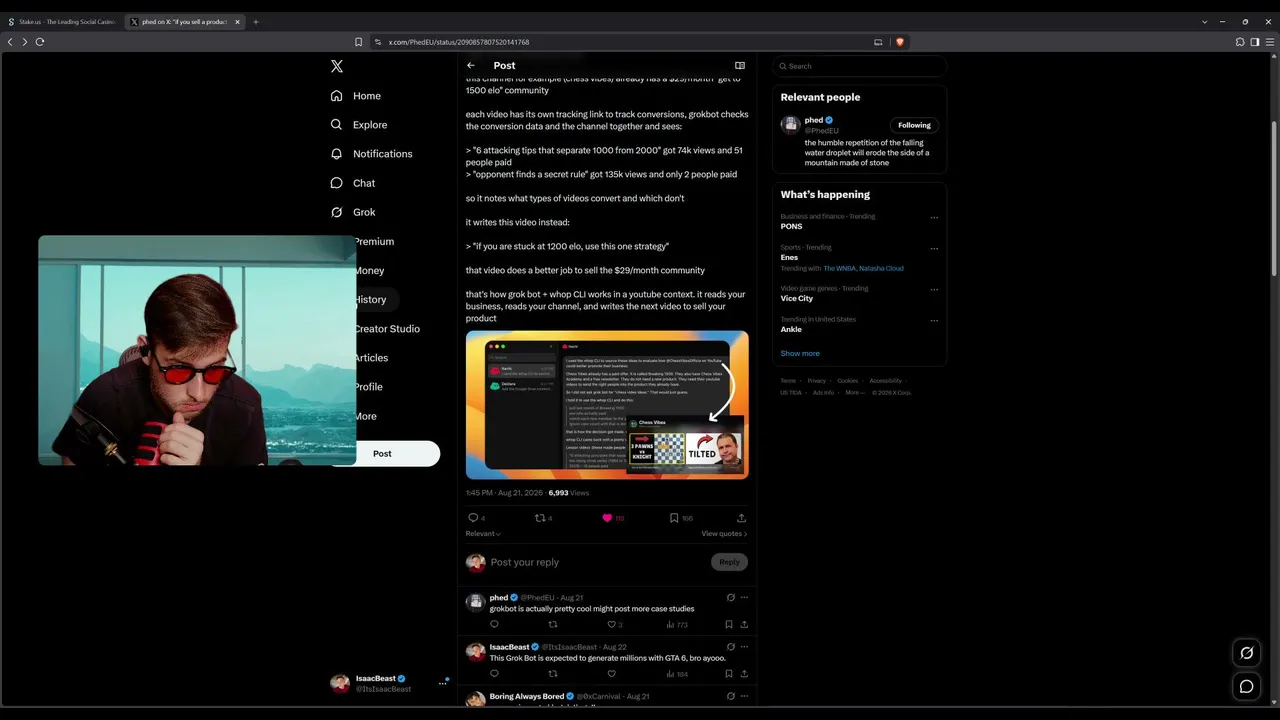Open The WNBA trending link
This screenshot has height=720, width=1280.
[839, 268]
